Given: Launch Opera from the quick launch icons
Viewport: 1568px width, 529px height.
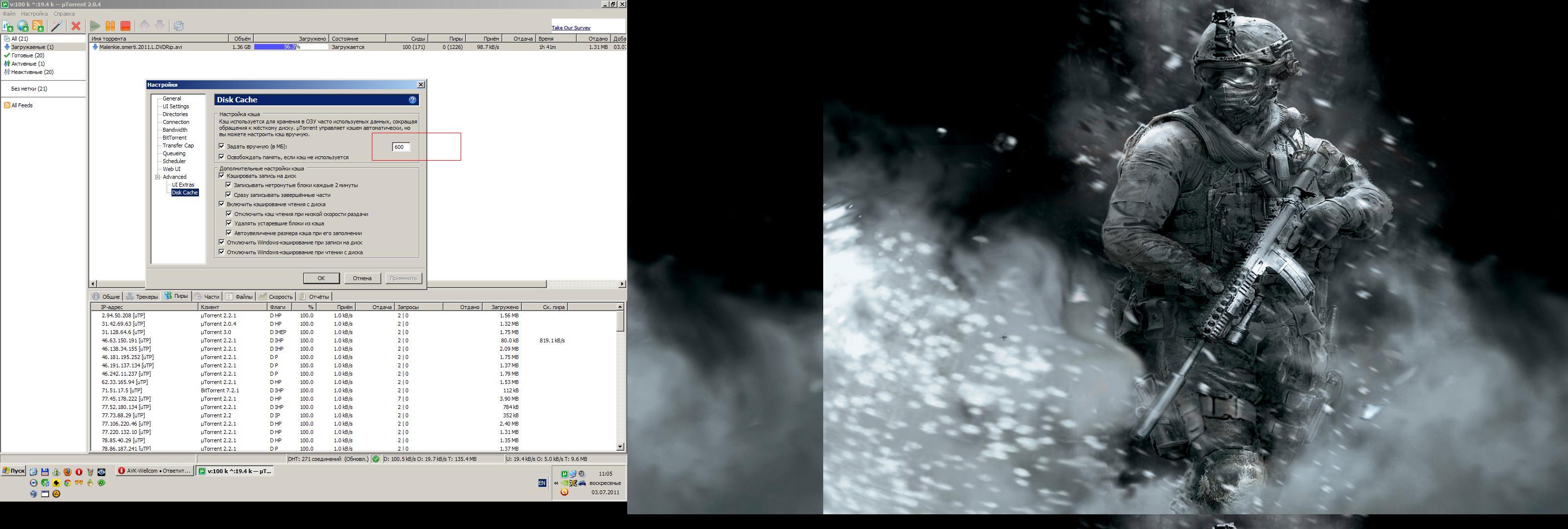Looking at the screenshot, I should (x=79, y=472).
